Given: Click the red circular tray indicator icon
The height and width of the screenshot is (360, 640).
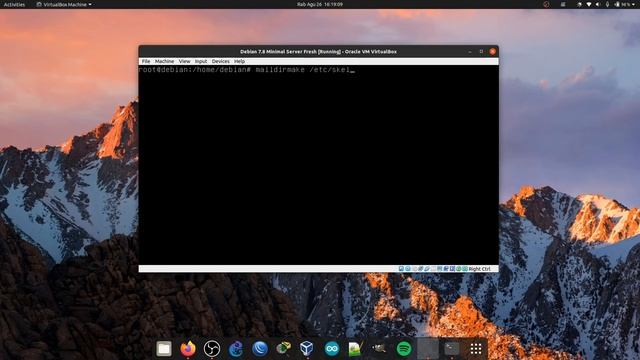Looking at the screenshot, I should [x=546, y=4].
